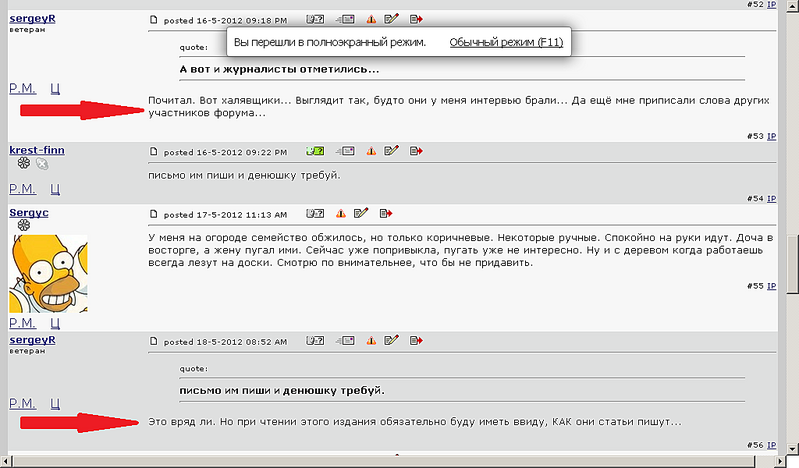This screenshot has width=799, height=468.
Task: Click IP link next to post #55
Action: click(772, 286)
